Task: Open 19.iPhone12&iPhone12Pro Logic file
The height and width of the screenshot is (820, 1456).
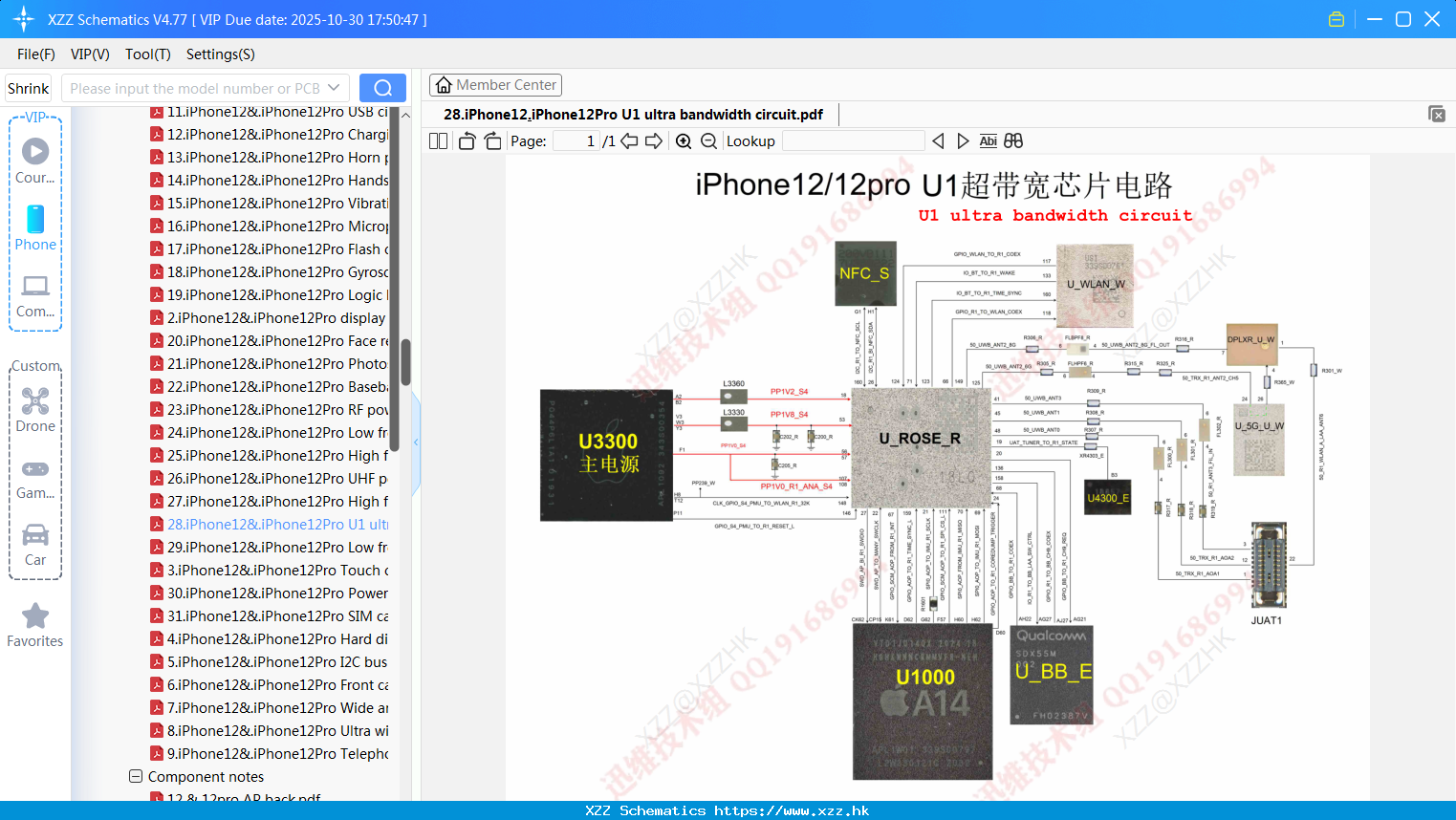Action: tap(270, 295)
